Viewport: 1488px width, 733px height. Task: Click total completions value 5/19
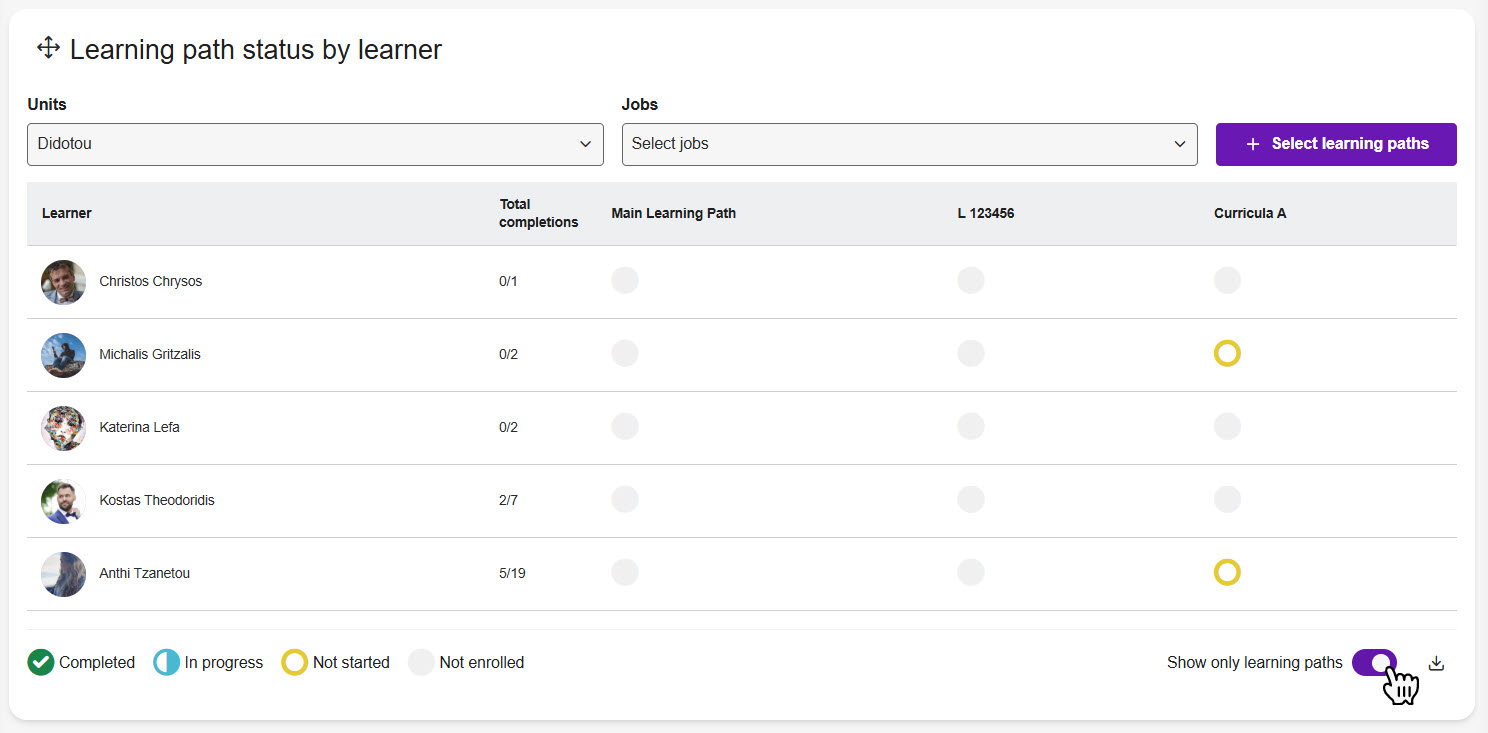click(512, 573)
